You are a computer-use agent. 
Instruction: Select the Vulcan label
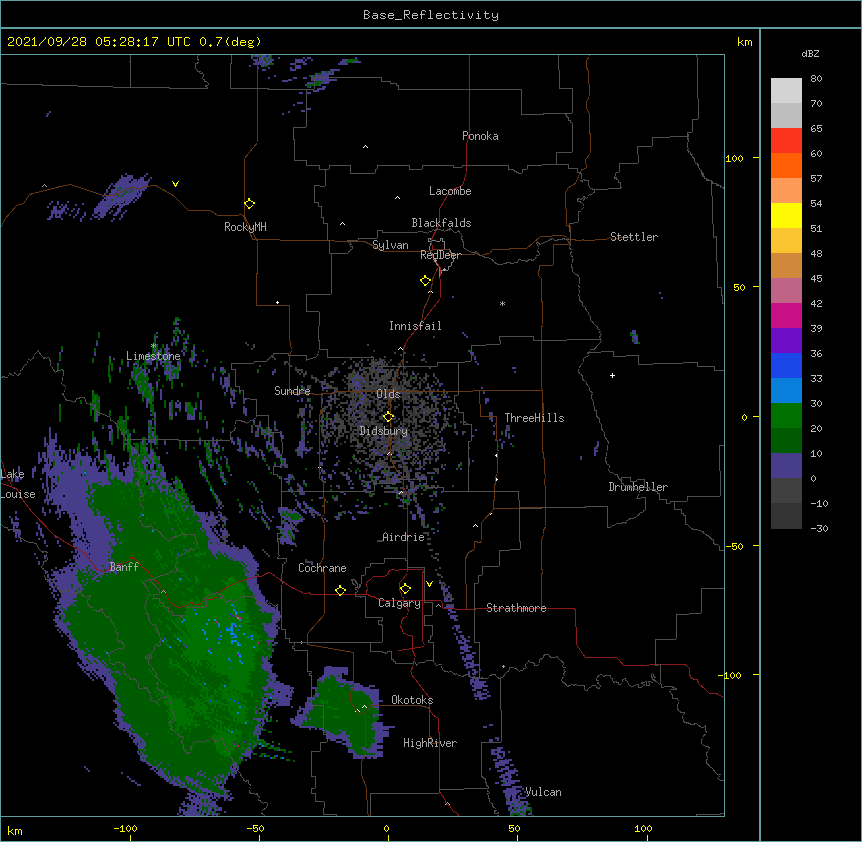pyautogui.click(x=543, y=792)
